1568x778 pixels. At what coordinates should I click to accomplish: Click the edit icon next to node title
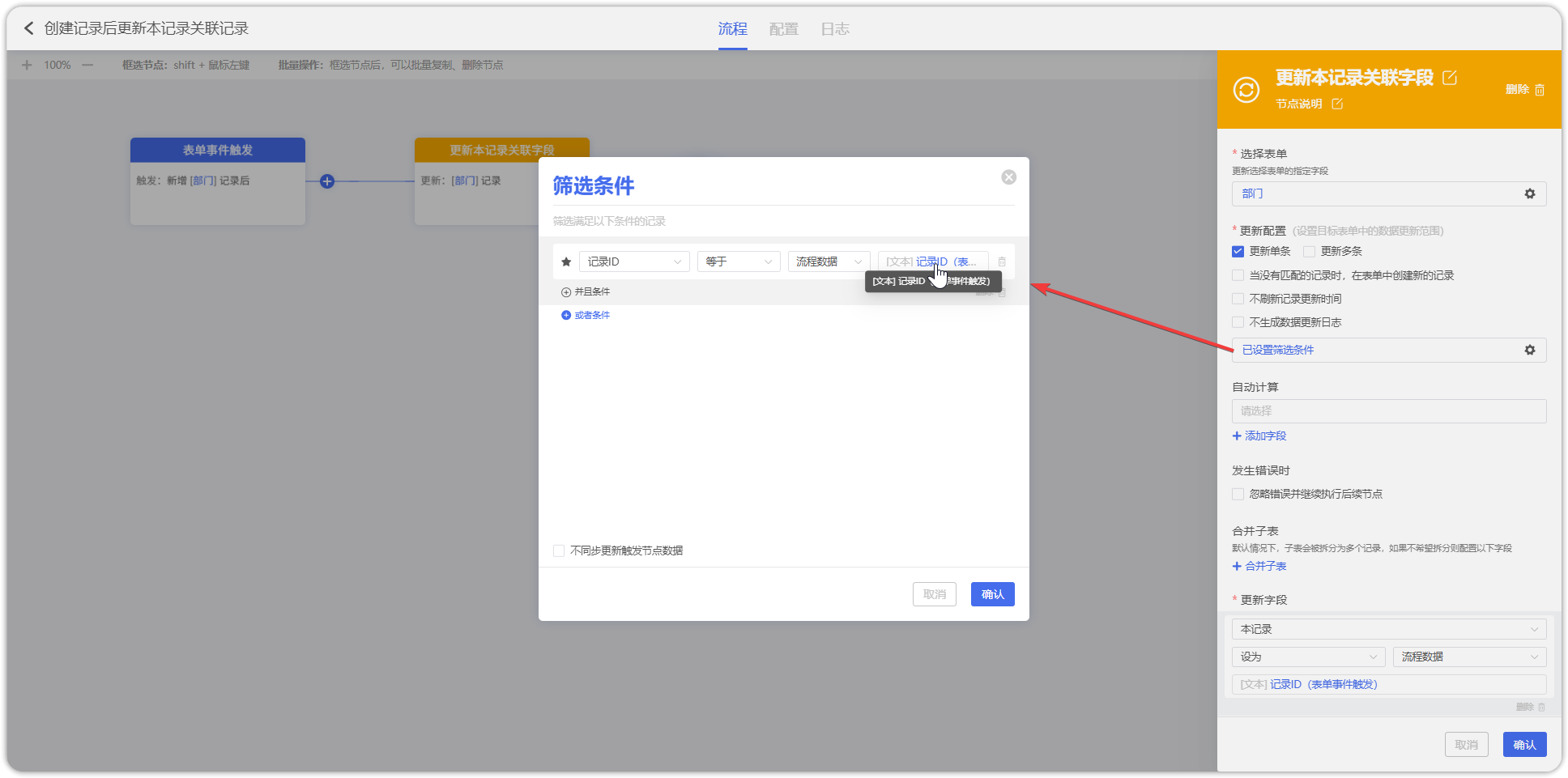[1450, 78]
